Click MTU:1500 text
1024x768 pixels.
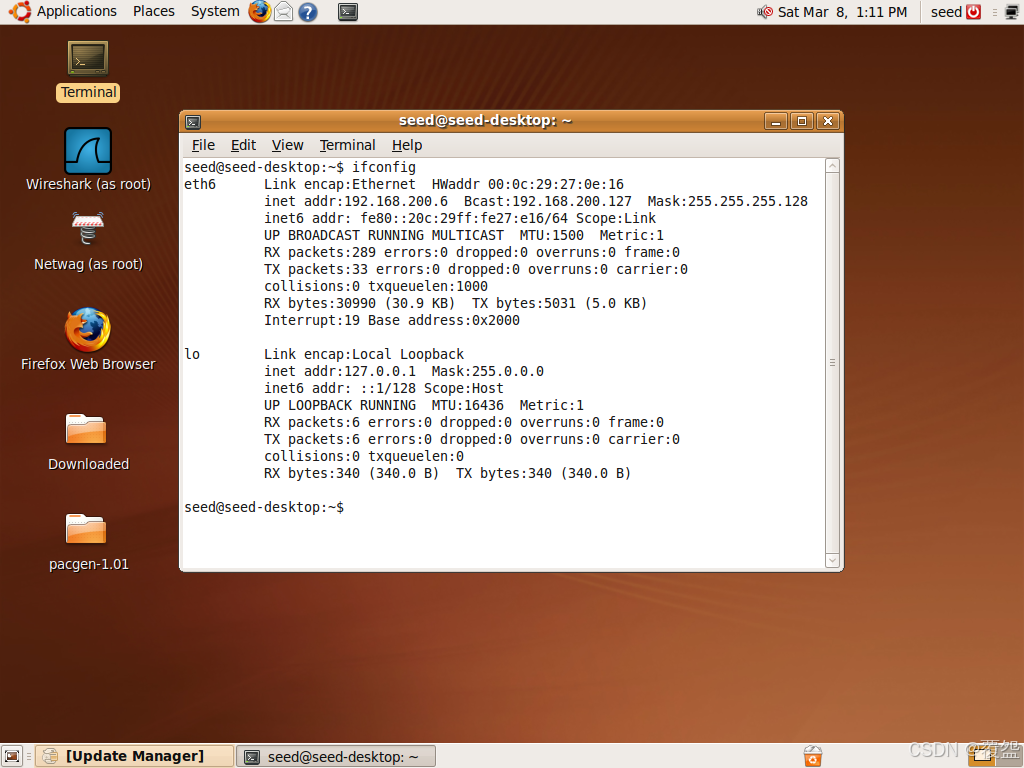[x=552, y=235]
